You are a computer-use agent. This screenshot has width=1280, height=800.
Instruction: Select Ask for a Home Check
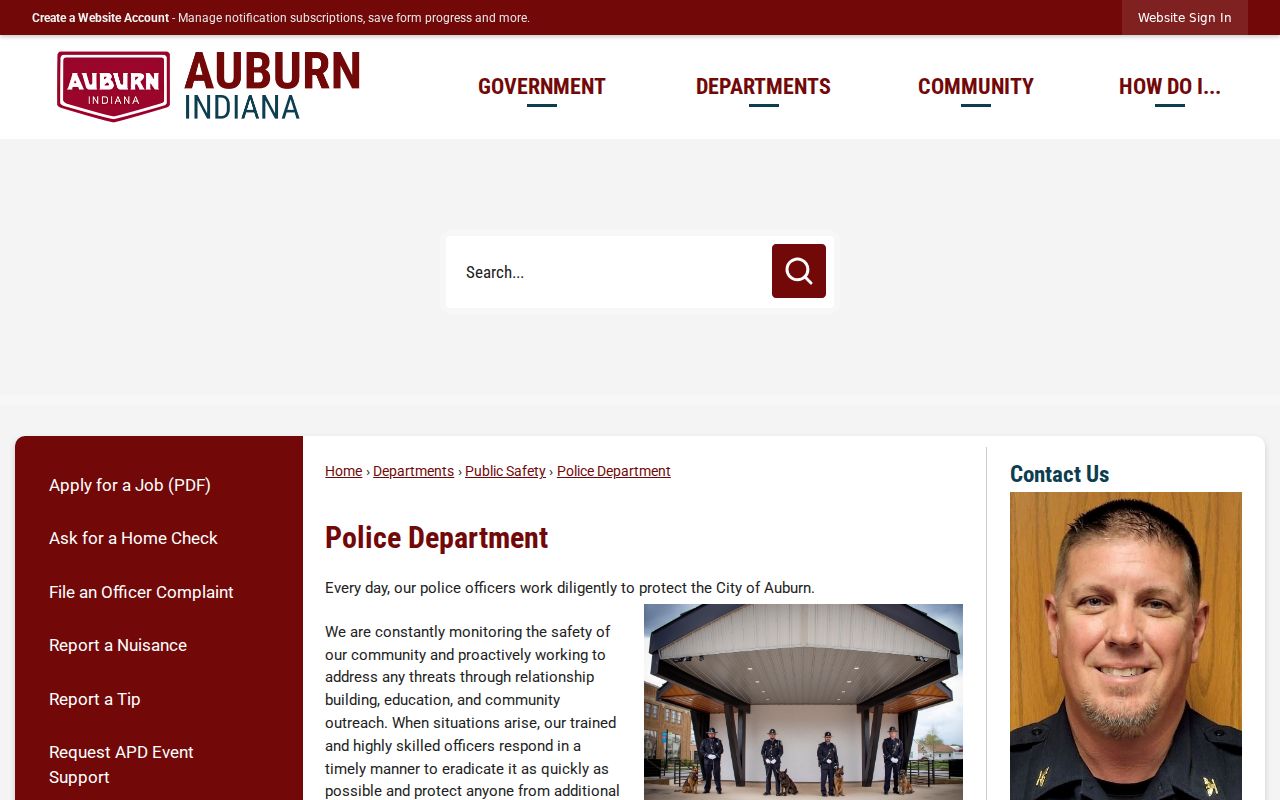click(133, 538)
